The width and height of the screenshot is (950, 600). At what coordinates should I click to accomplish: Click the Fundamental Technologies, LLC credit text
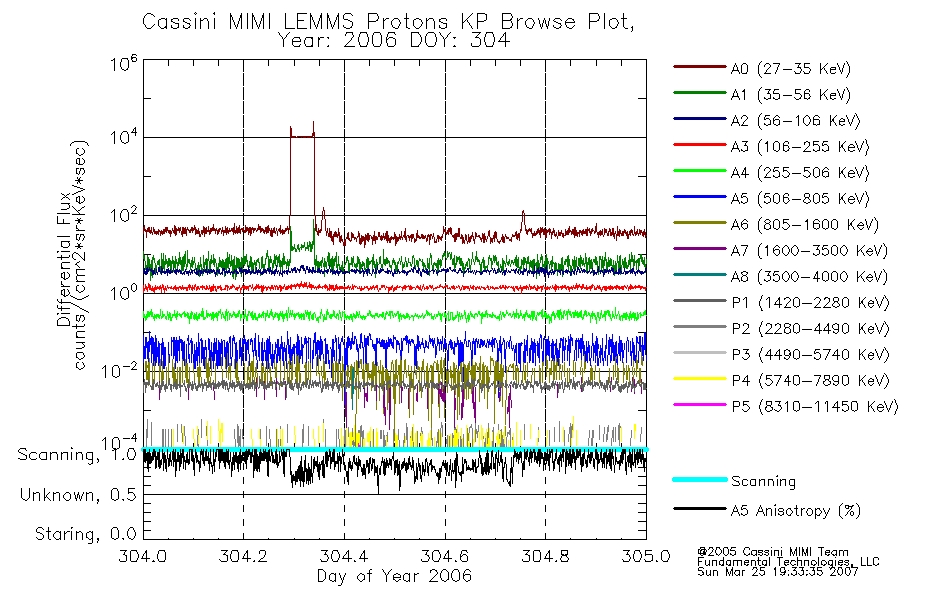(788, 562)
